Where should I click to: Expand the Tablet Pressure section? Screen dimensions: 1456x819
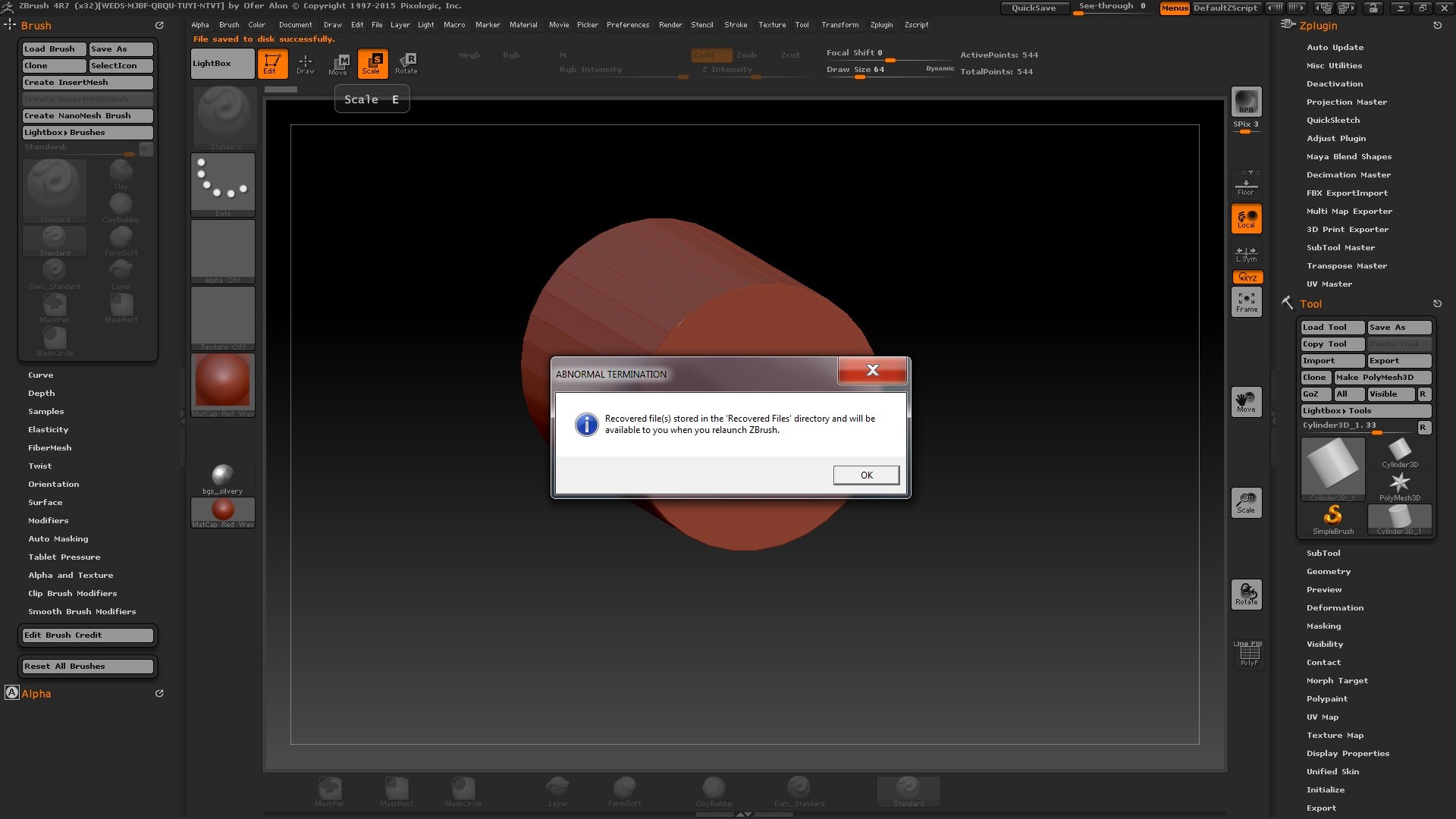pyautogui.click(x=64, y=557)
